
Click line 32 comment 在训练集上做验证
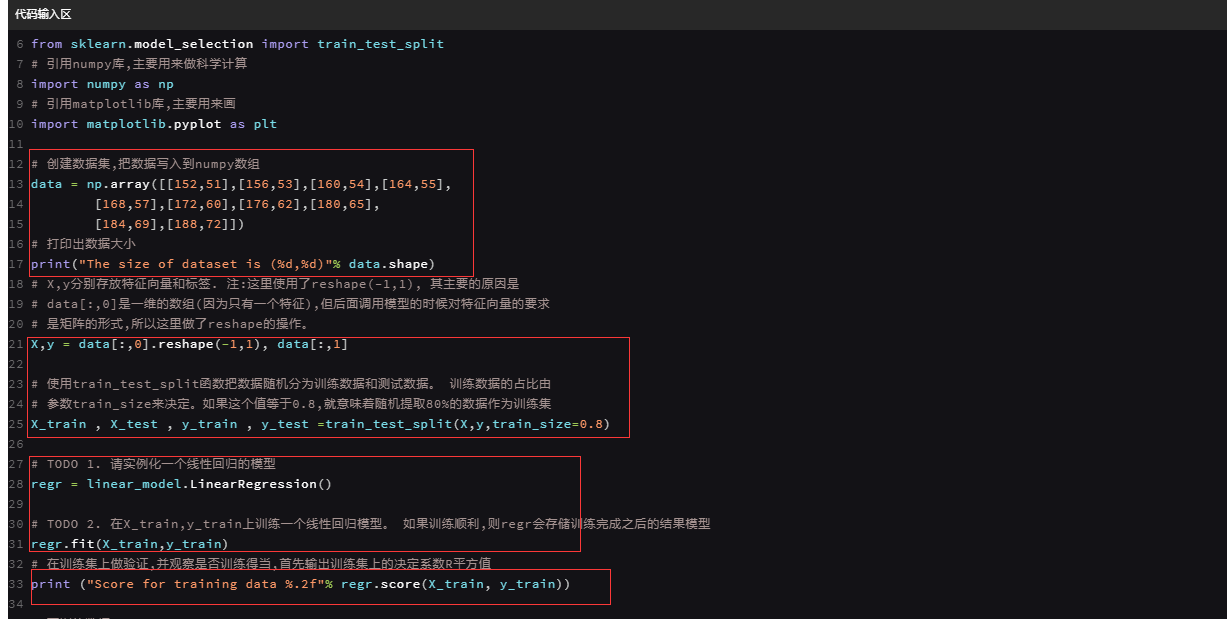tap(261, 564)
